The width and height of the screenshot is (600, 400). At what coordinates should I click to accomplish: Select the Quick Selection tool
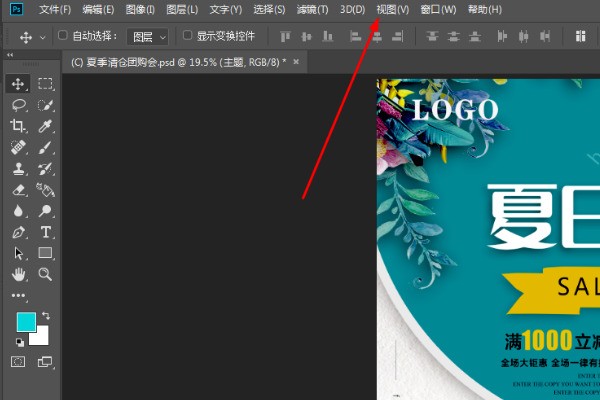[45, 105]
